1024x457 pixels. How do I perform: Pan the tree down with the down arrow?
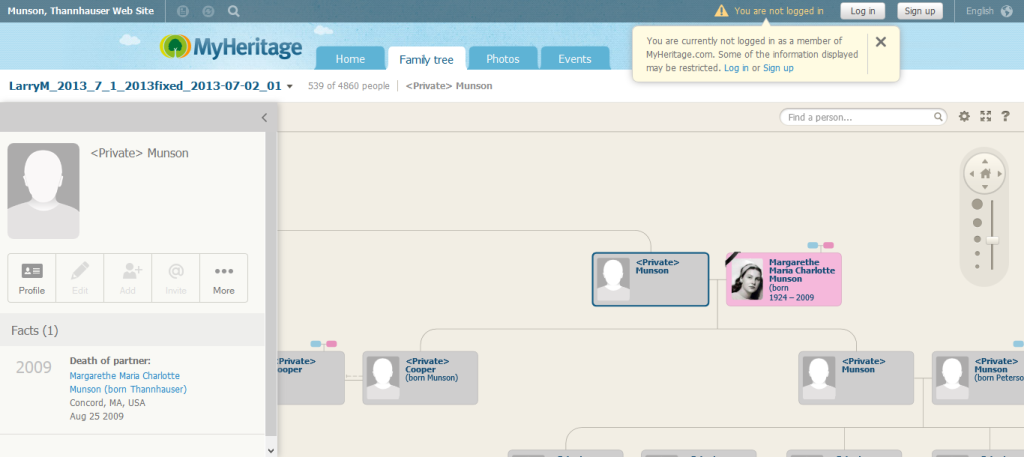click(x=985, y=187)
